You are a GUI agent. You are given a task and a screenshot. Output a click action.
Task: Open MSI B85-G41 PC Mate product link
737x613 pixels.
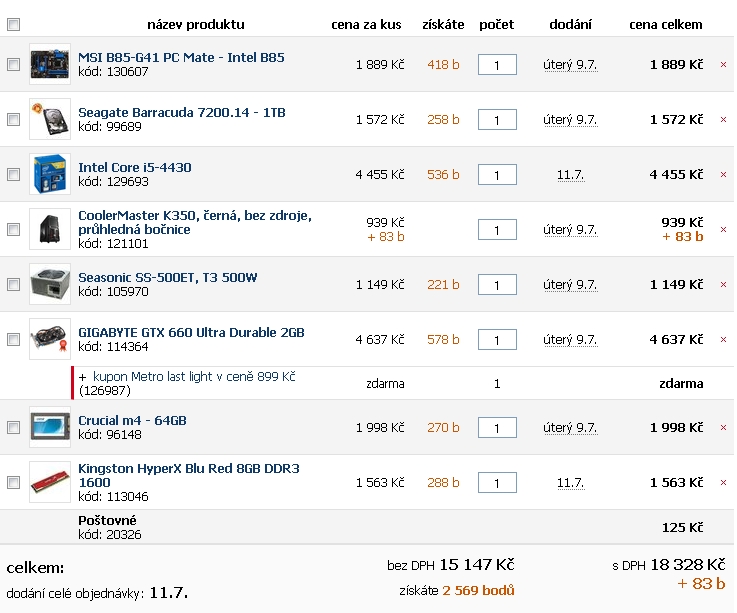pos(181,57)
